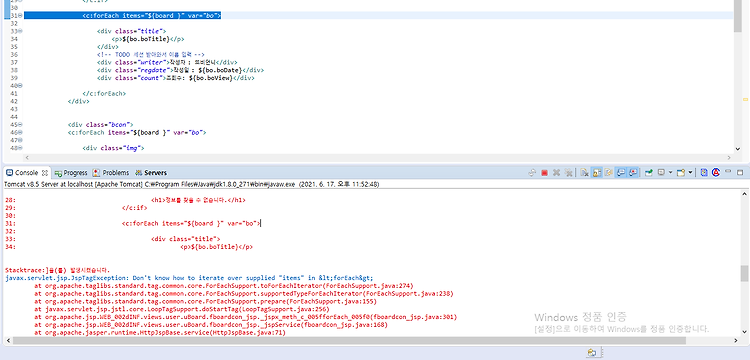Collapse the fold marker at editor line 33
The height and width of the screenshot is (360, 750).
(20, 31)
